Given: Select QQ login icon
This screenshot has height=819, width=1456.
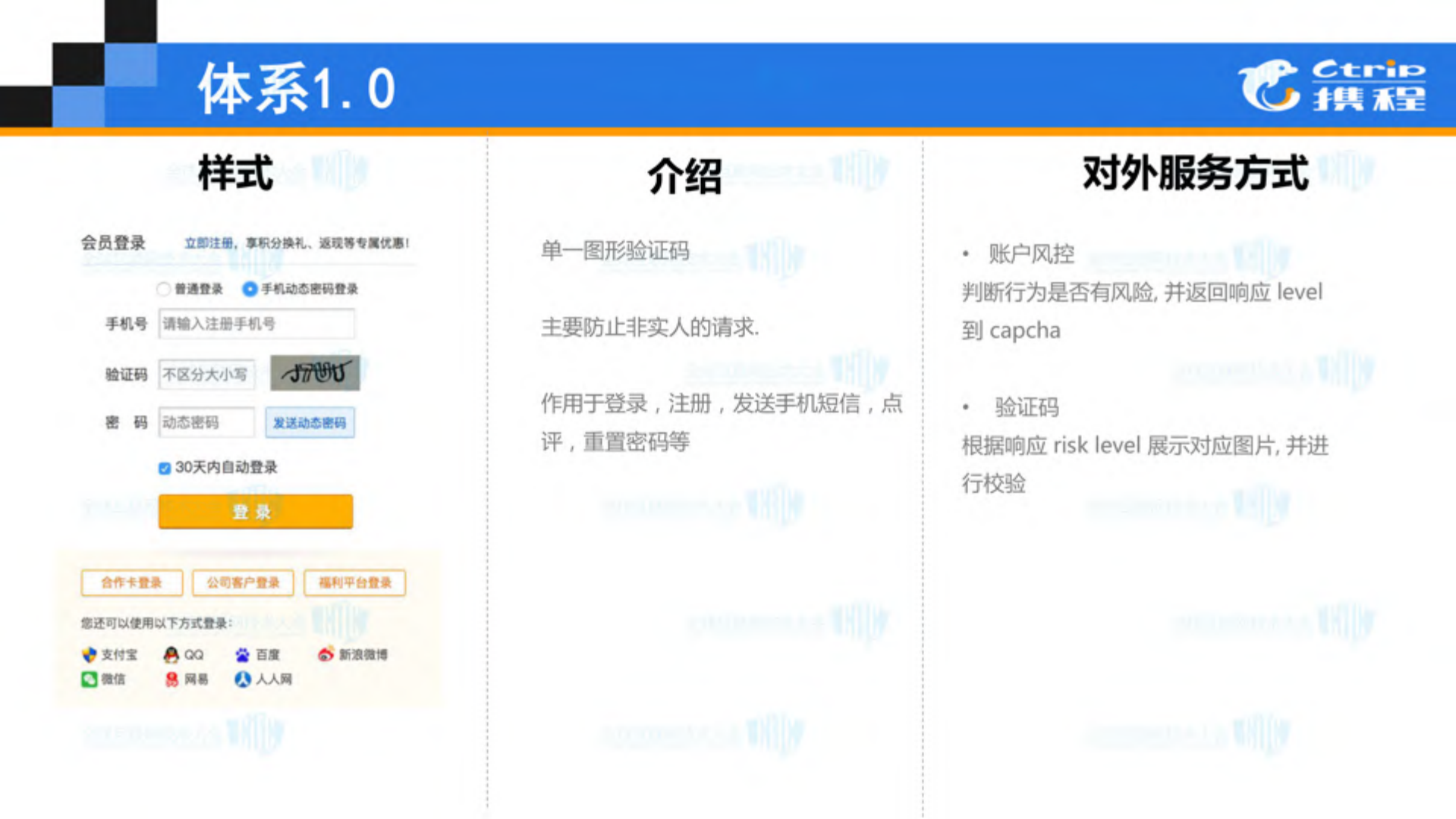Looking at the screenshot, I should (x=168, y=655).
